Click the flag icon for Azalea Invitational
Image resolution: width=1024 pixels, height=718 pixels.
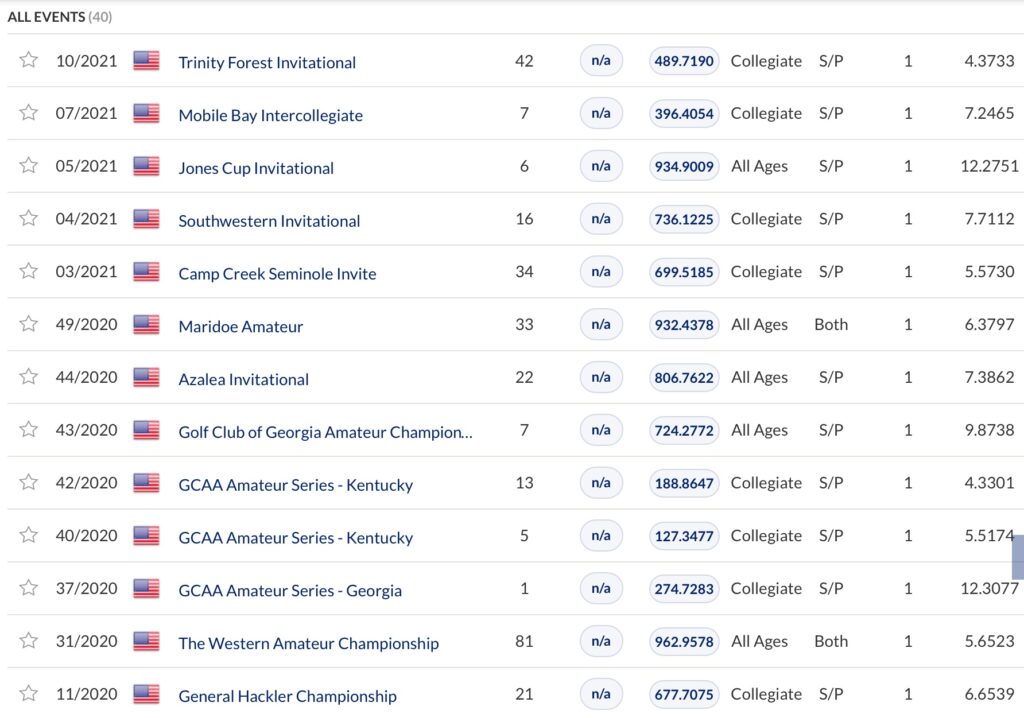point(146,377)
